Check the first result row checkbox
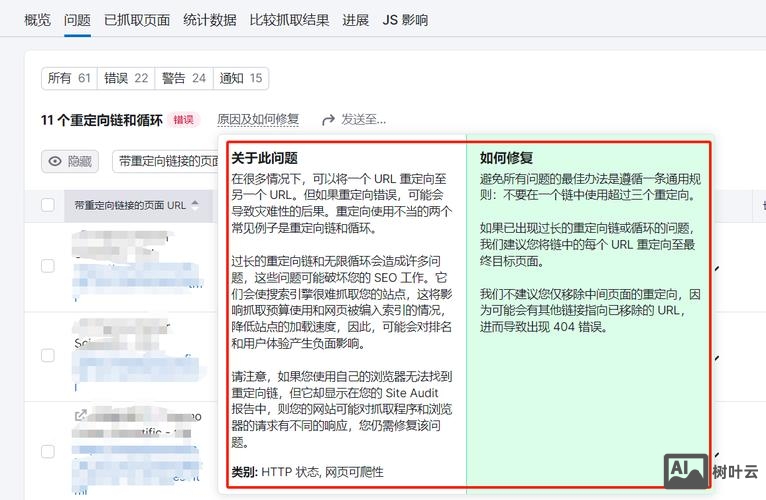This screenshot has width=766, height=500. point(48,266)
